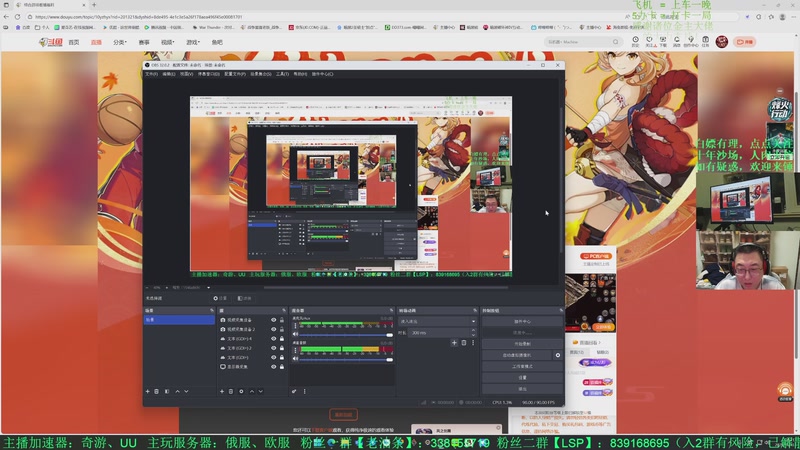Open Douyu 任务 tasks icon
This screenshot has width=800, height=450.
[705, 41]
